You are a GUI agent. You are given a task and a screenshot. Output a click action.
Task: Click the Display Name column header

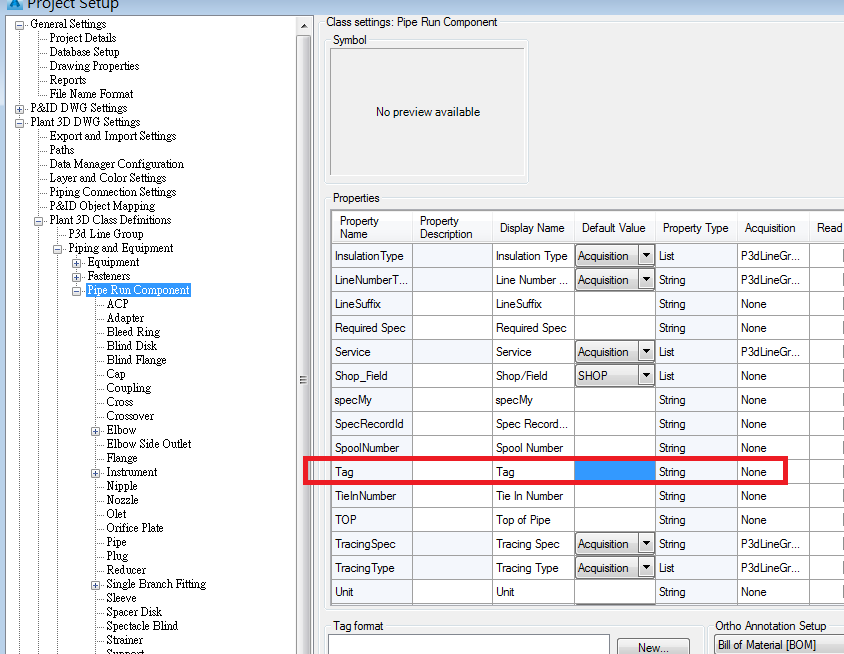point(533,227)
